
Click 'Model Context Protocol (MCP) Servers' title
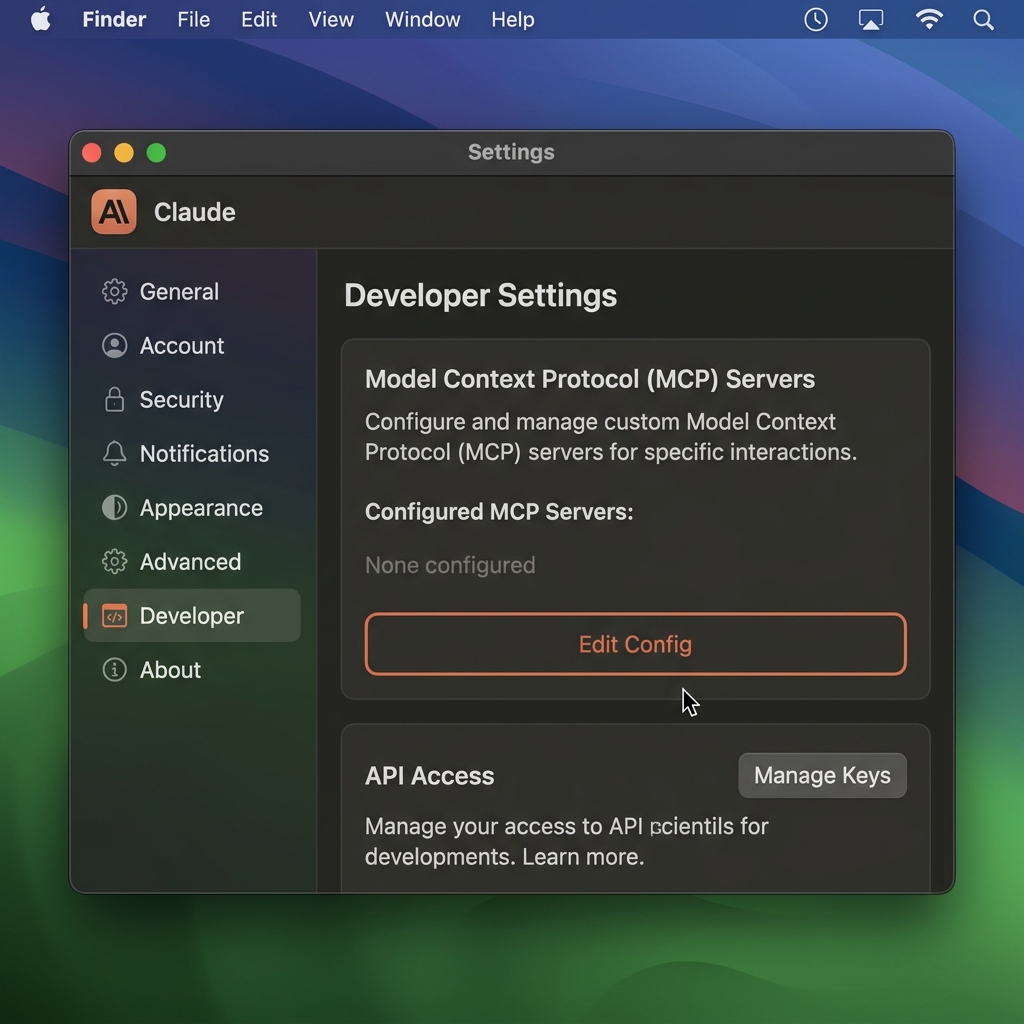click(590, 379)
